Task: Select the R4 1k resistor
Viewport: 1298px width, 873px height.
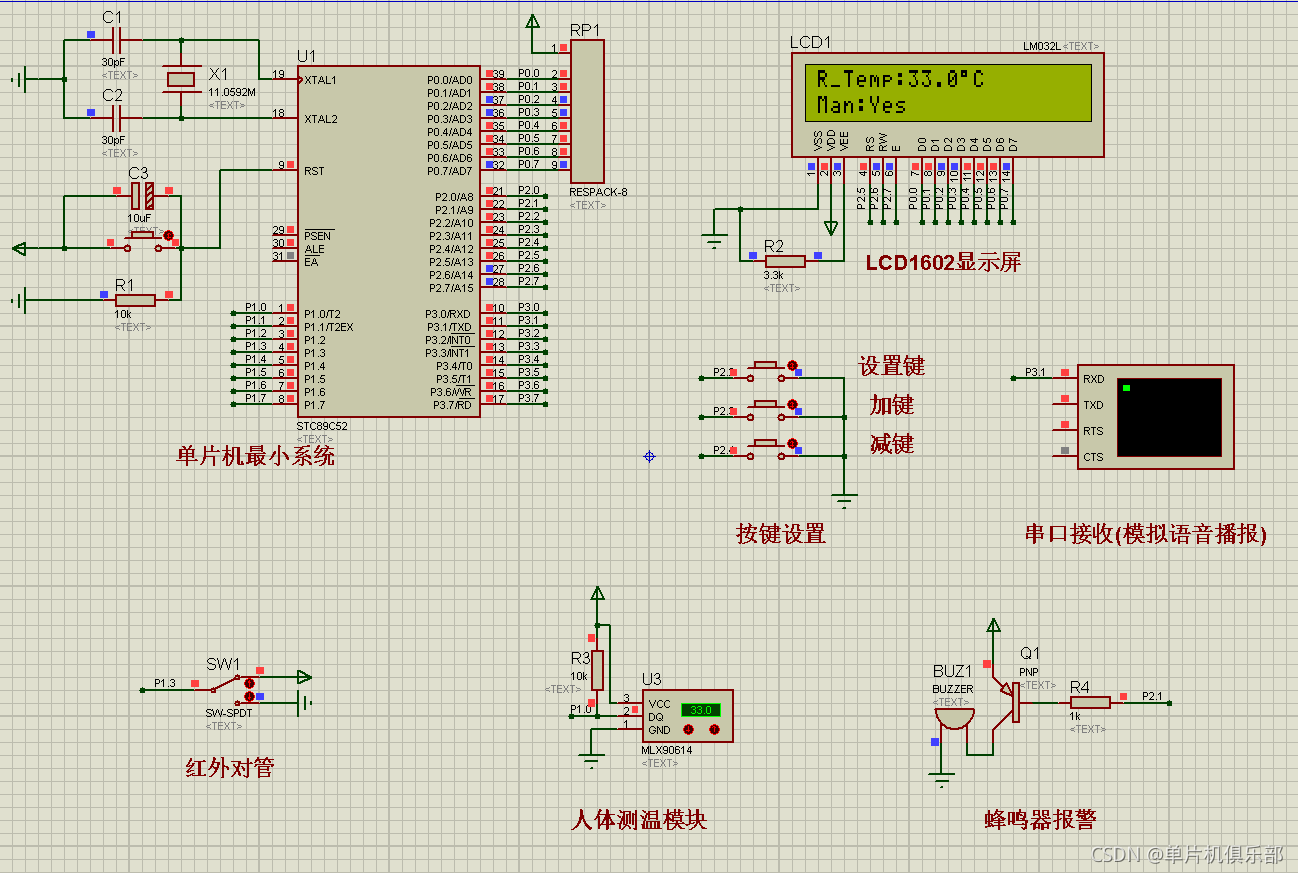Action: 1089,702
